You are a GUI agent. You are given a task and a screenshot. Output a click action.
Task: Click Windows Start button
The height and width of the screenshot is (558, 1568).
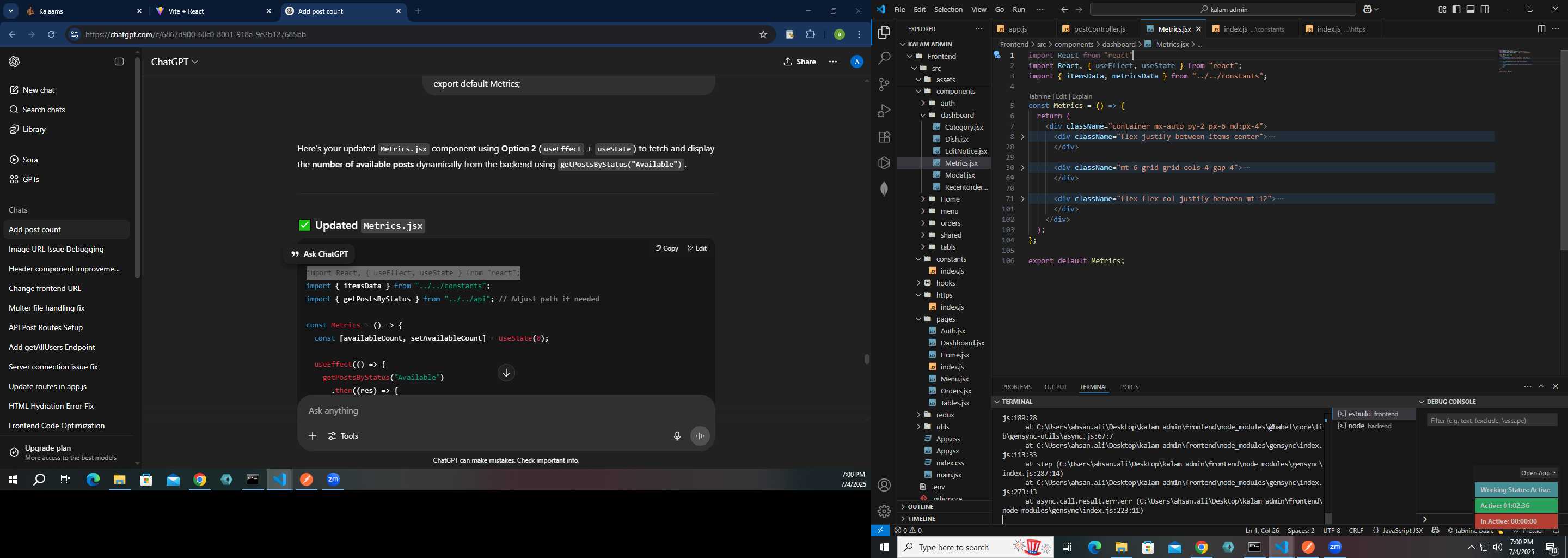[x=884, y=548]
